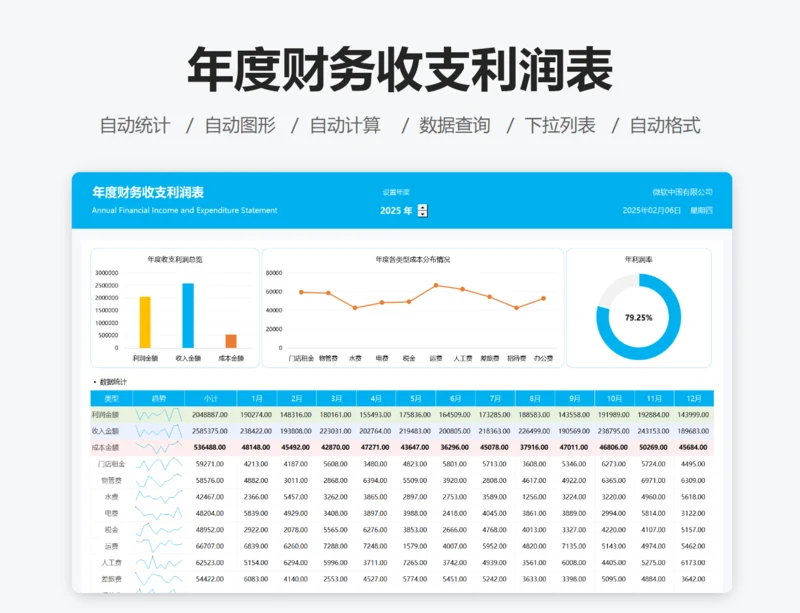Increase the year with the spinner up arrow
The width and height of the screenshot is (800, 613).
(x=422, y=207)
